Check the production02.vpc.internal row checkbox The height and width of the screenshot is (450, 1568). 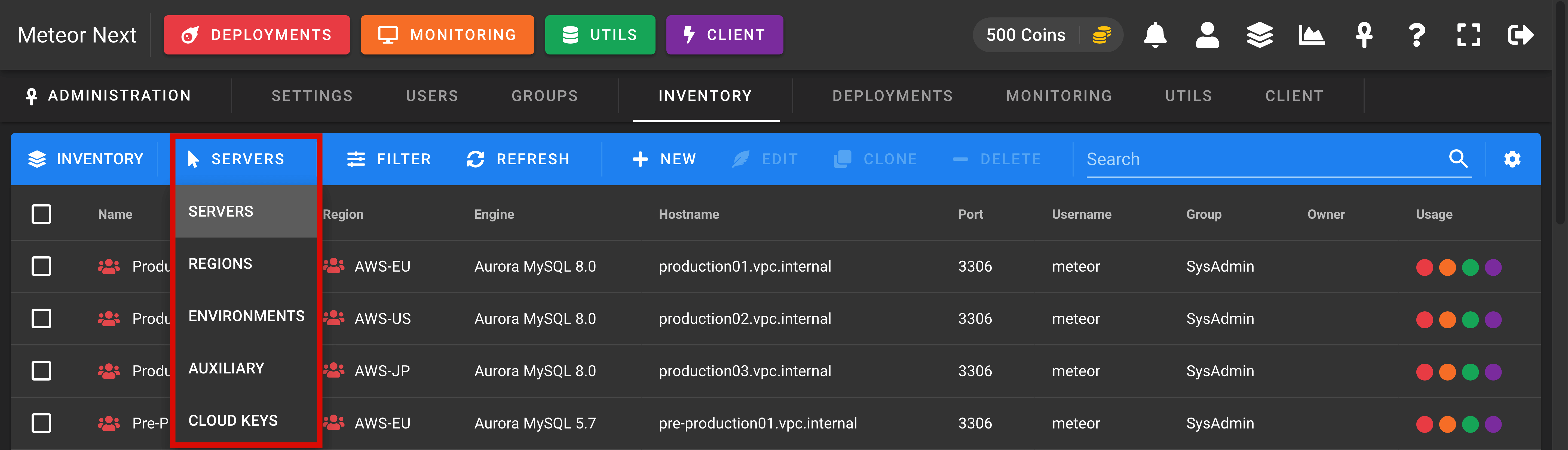(41, 318)
